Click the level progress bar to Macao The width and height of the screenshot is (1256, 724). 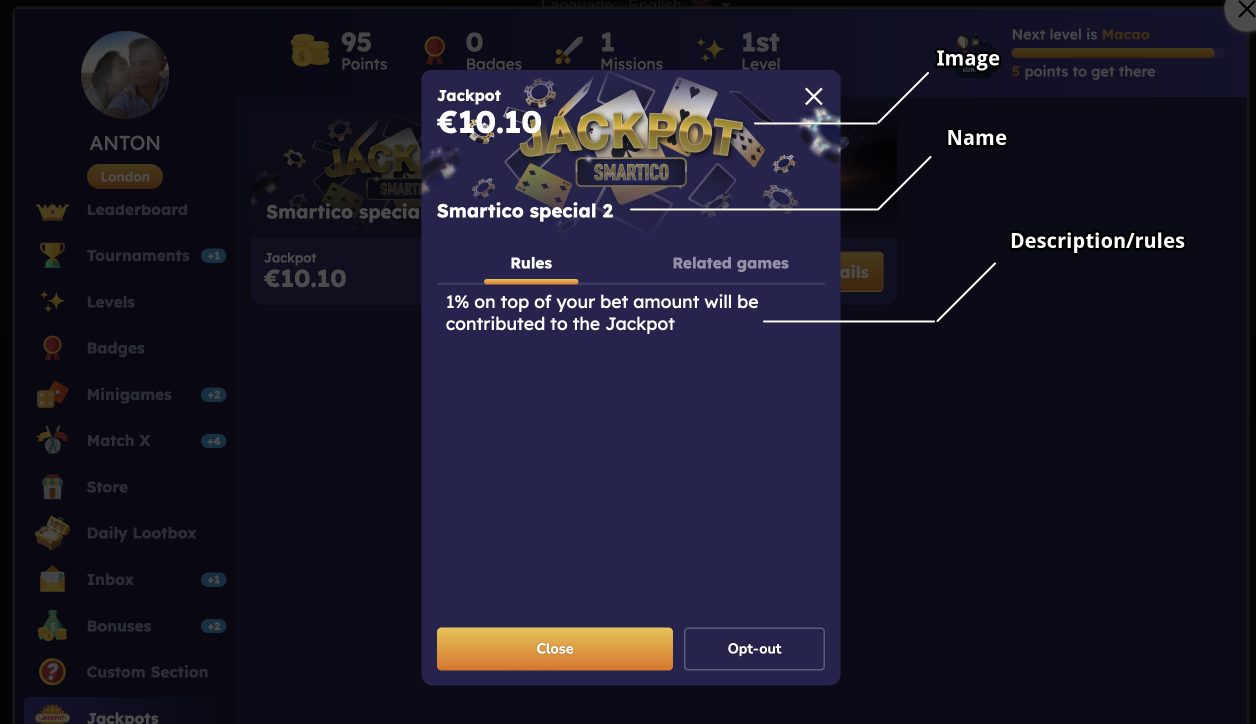click(x=1116, y=53)
